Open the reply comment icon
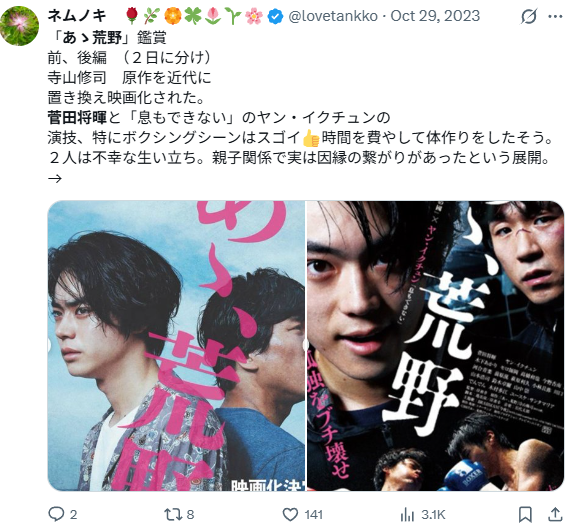The image size is (581, 532). click(56, 514)
